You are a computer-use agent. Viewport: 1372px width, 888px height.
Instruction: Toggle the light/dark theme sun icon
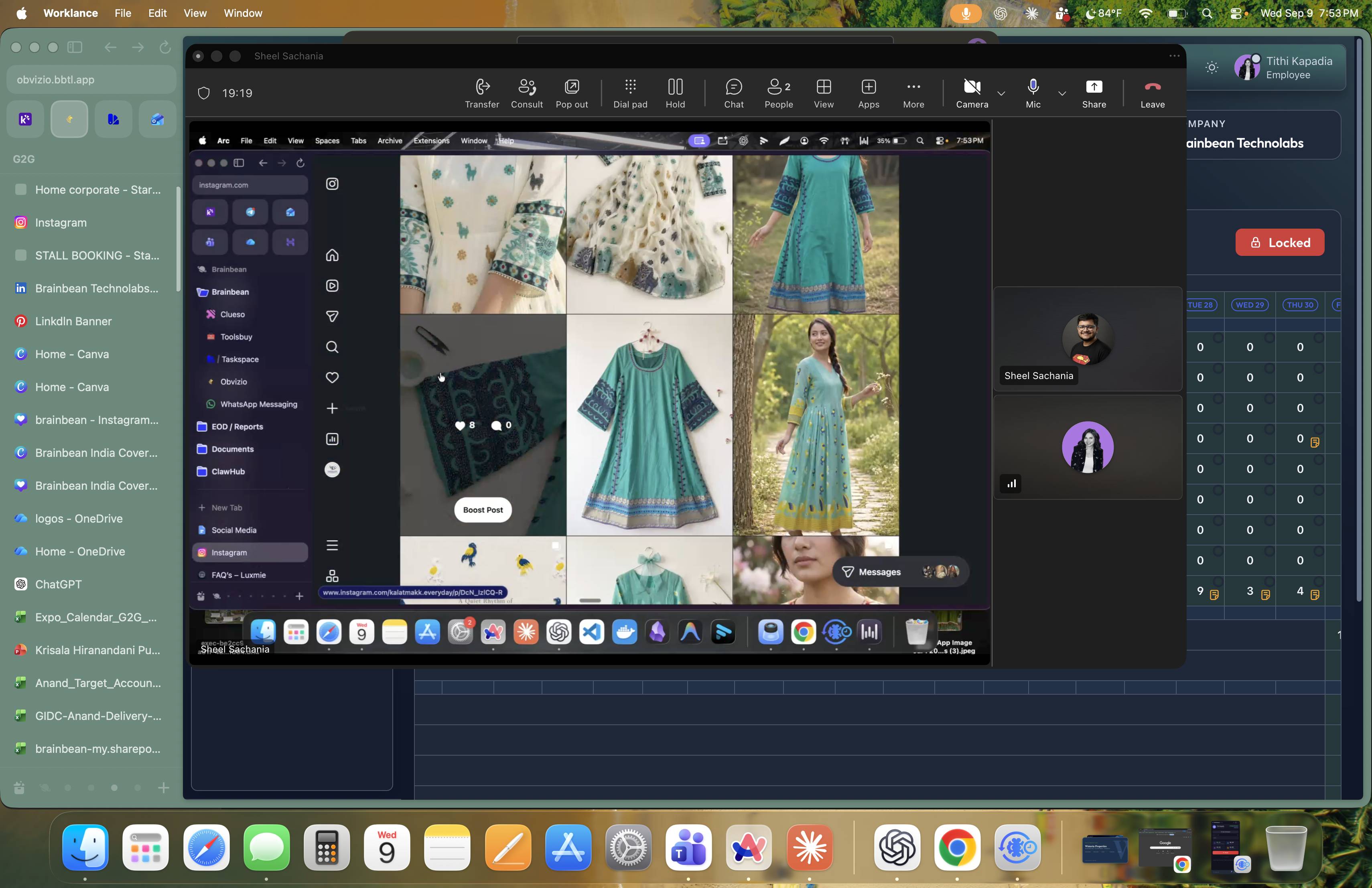click(x=1212, y=67)
